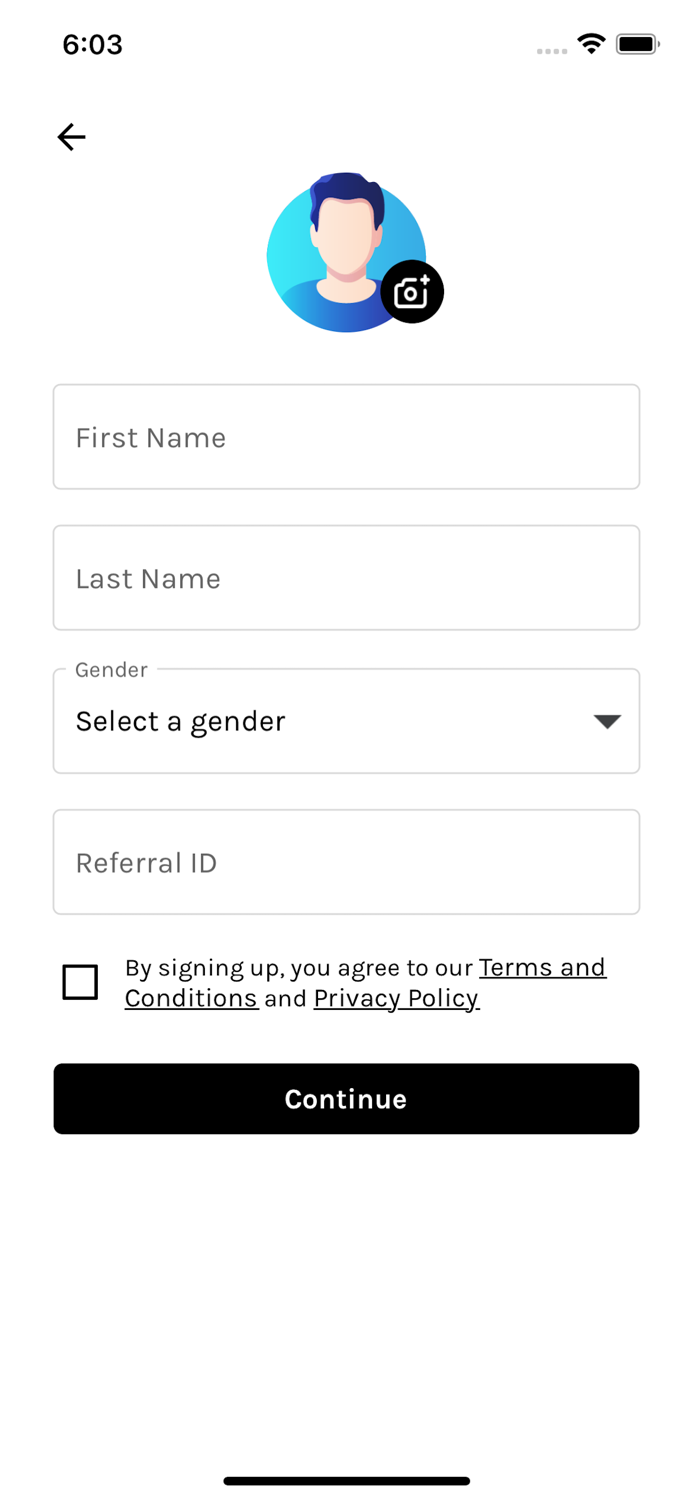The image size is (693, 1500).
Task: Open the Privacy Policy link
Action: [x=396, y=998]
